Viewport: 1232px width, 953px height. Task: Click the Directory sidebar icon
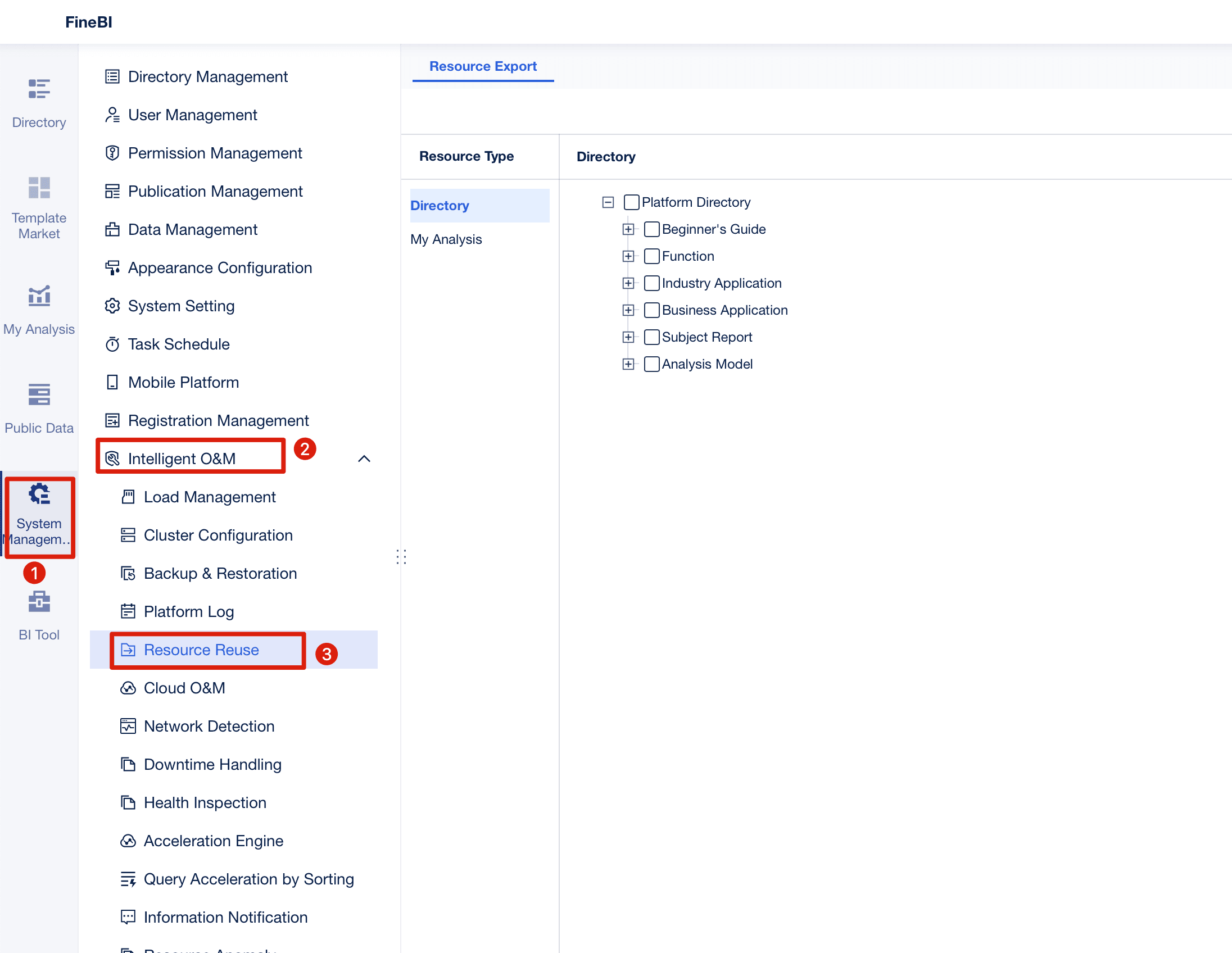(39, 89)
